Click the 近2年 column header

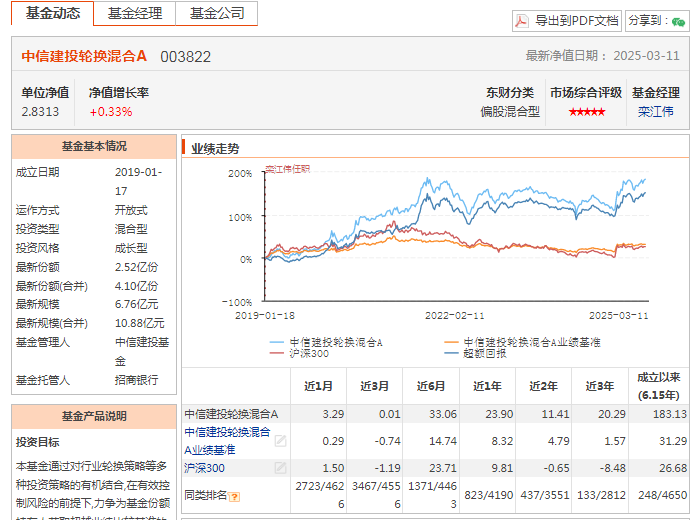pyautogui.click(x=543, y=386)
